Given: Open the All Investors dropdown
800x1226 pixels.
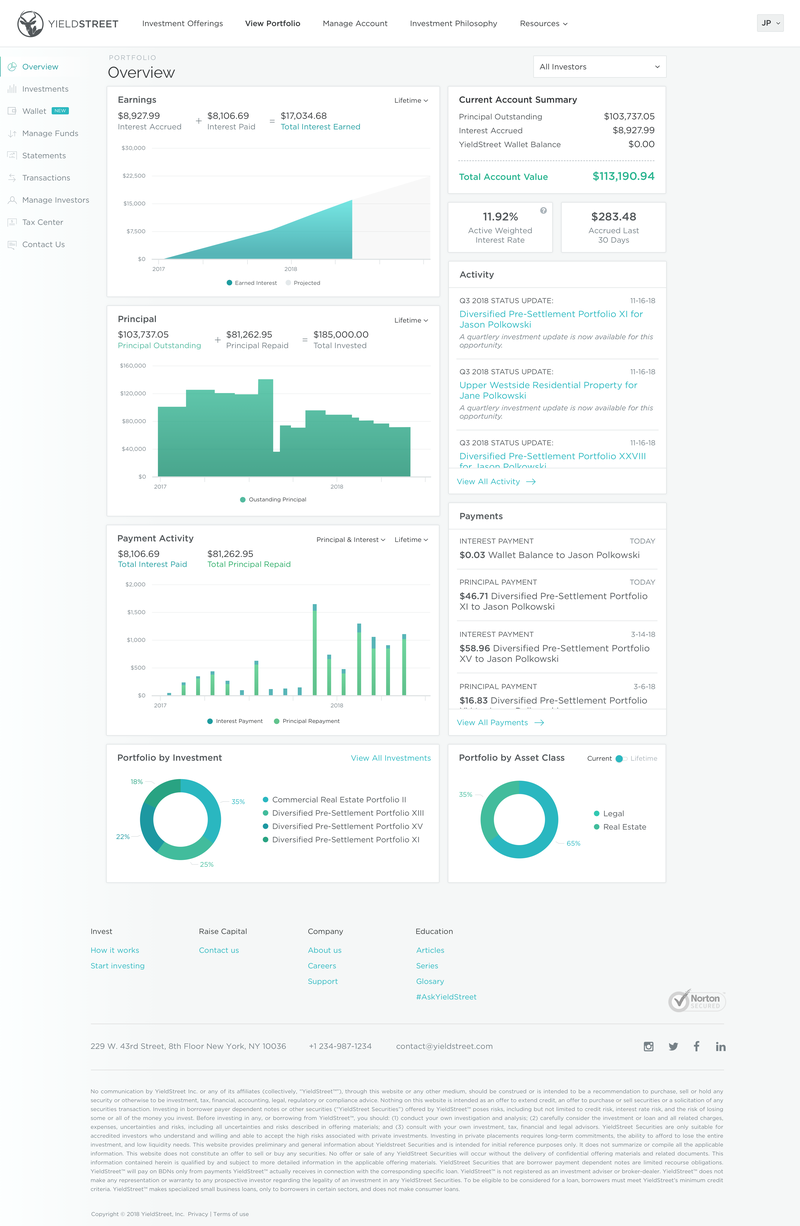Looking at the screenshot, I should (x=600, y=67).
